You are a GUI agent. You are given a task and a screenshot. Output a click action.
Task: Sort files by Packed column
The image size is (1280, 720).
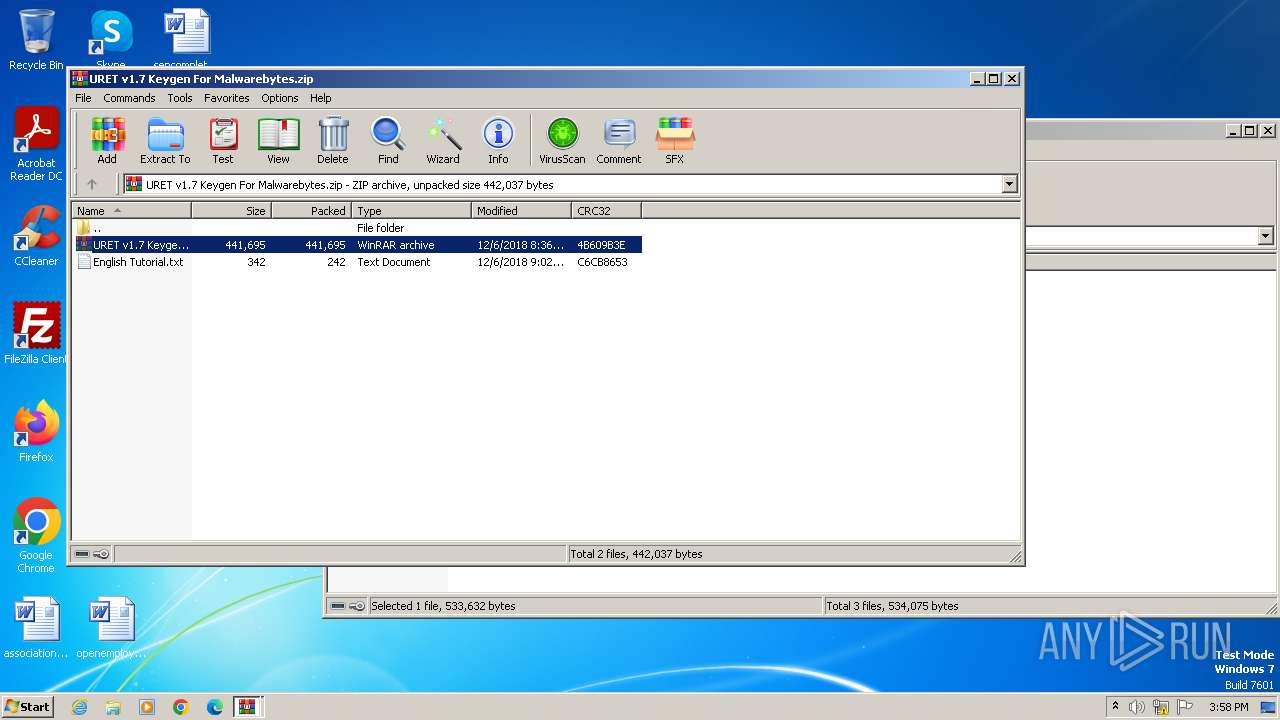pos(311,210)
